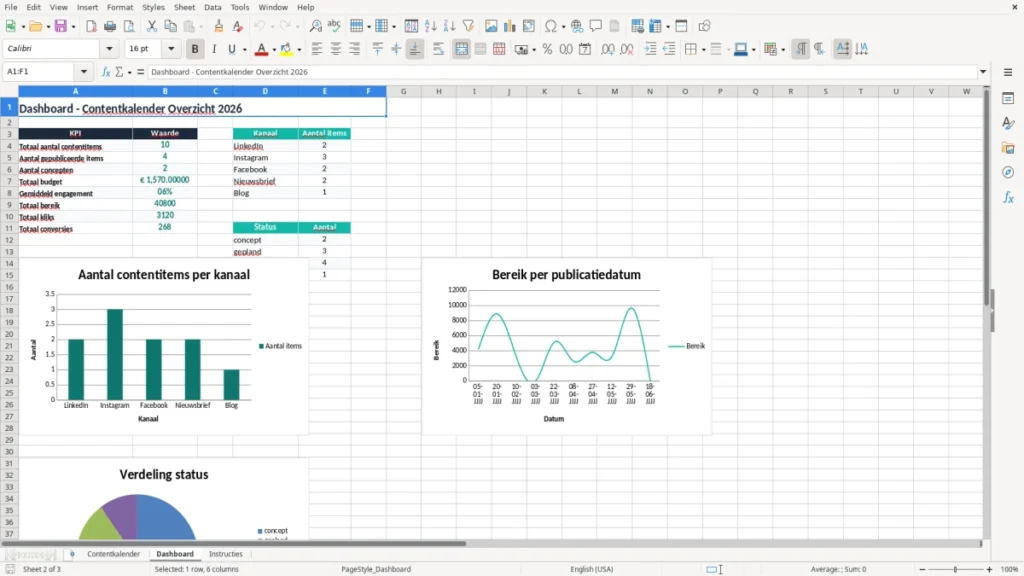Image resolution: width=1024 pixels, height=576 pixels.
Task: Apply red font color swatch
Action: [261, 49]
